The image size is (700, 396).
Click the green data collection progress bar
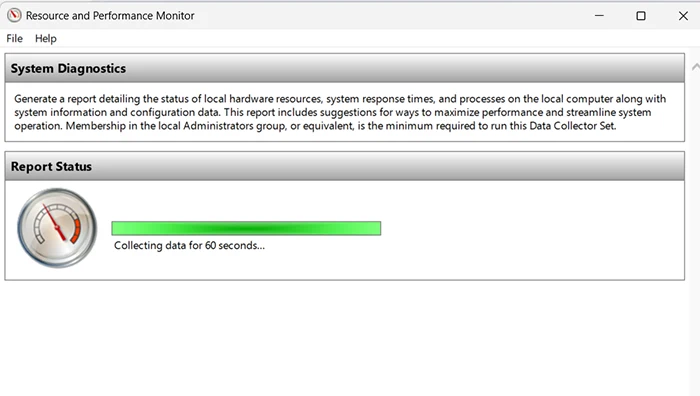click(x=246, y=228)
